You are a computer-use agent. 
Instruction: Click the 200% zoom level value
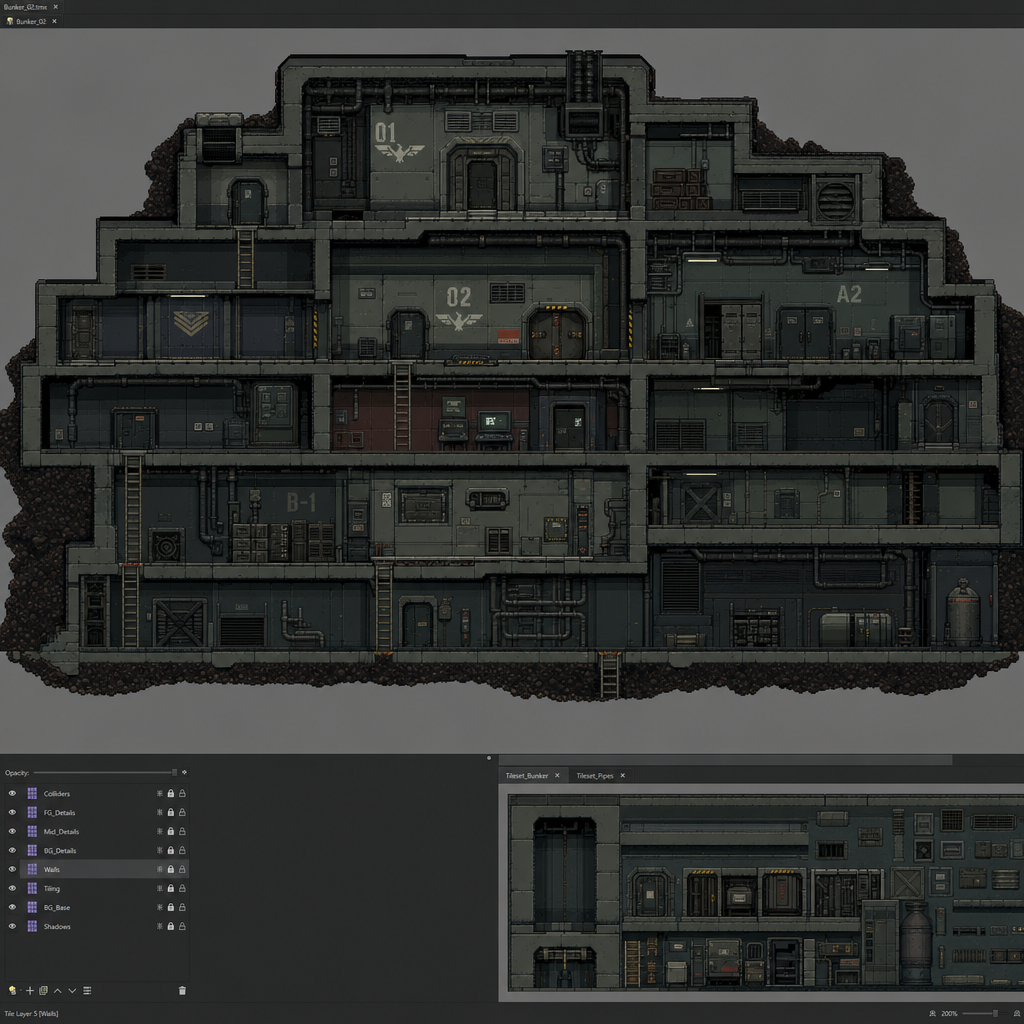950,1014
